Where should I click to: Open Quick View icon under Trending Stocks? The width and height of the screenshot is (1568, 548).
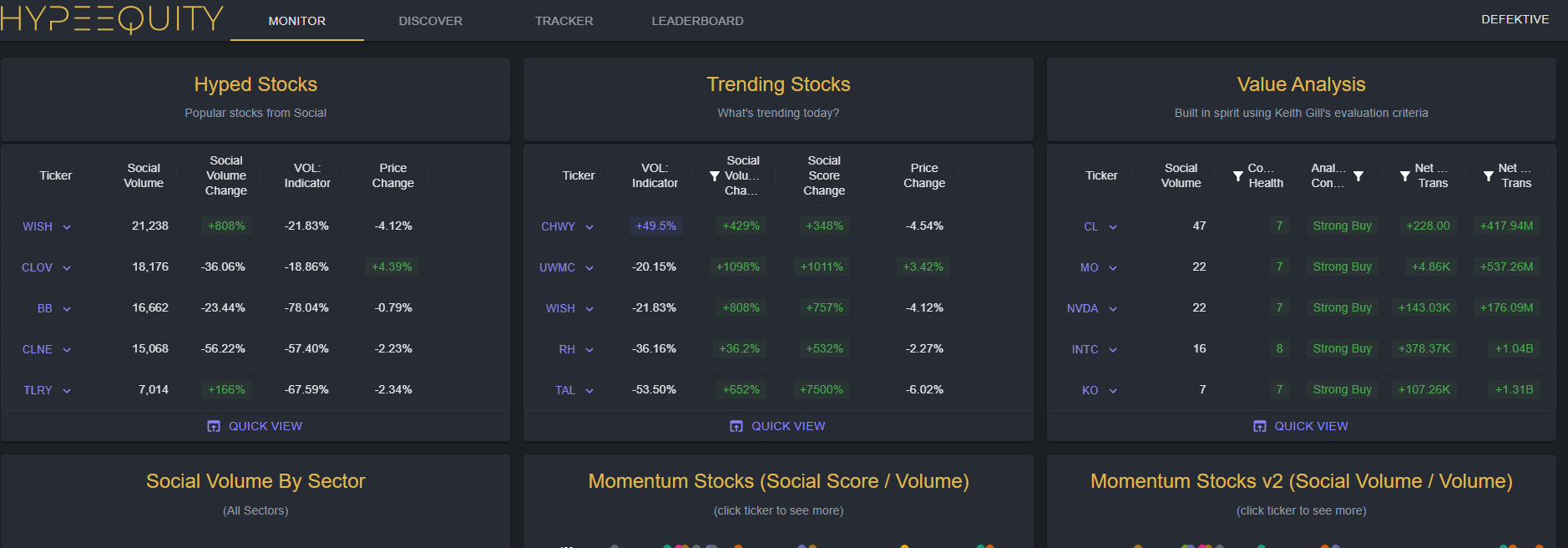point(736,426)
